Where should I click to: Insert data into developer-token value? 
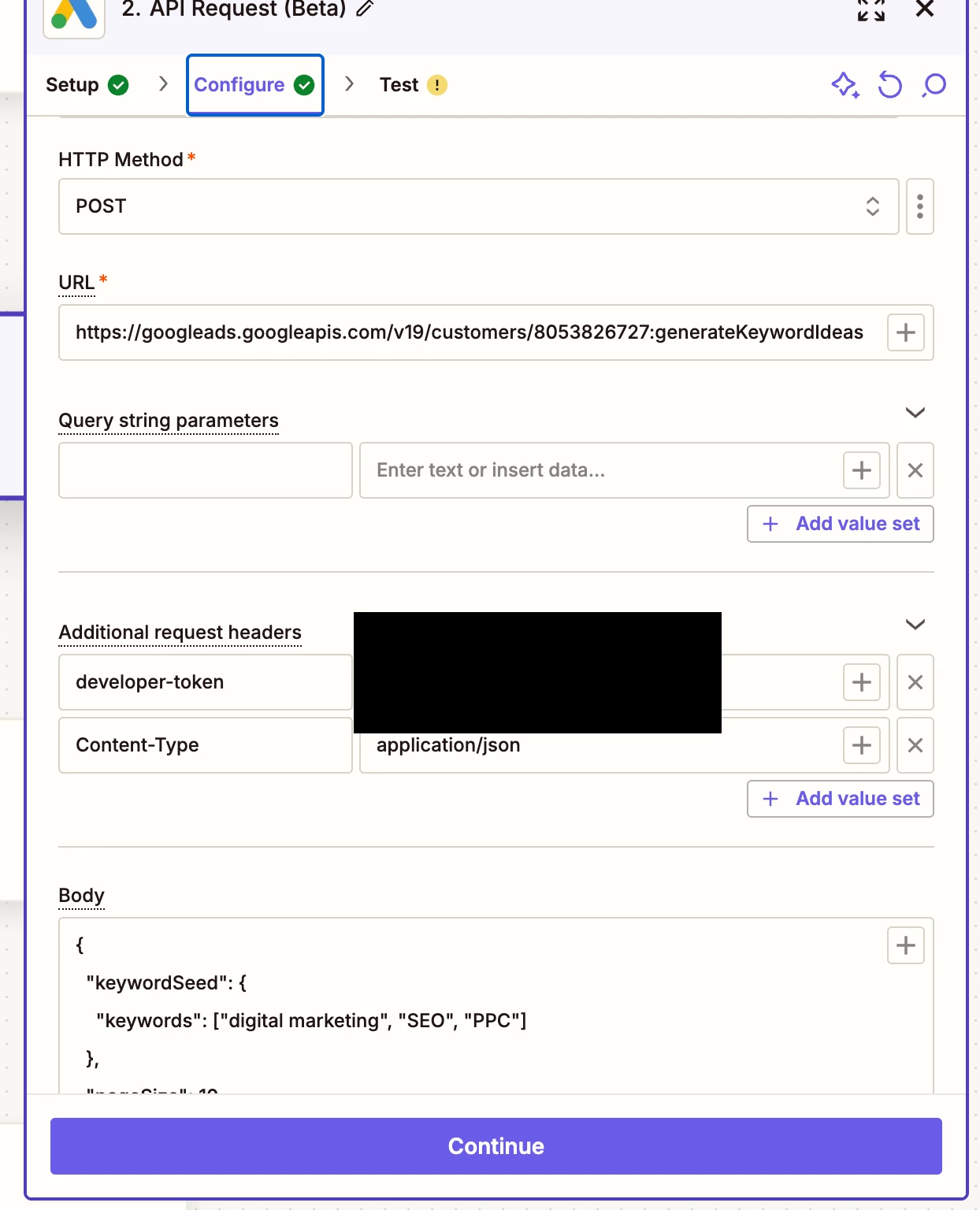tap(862, 682)
